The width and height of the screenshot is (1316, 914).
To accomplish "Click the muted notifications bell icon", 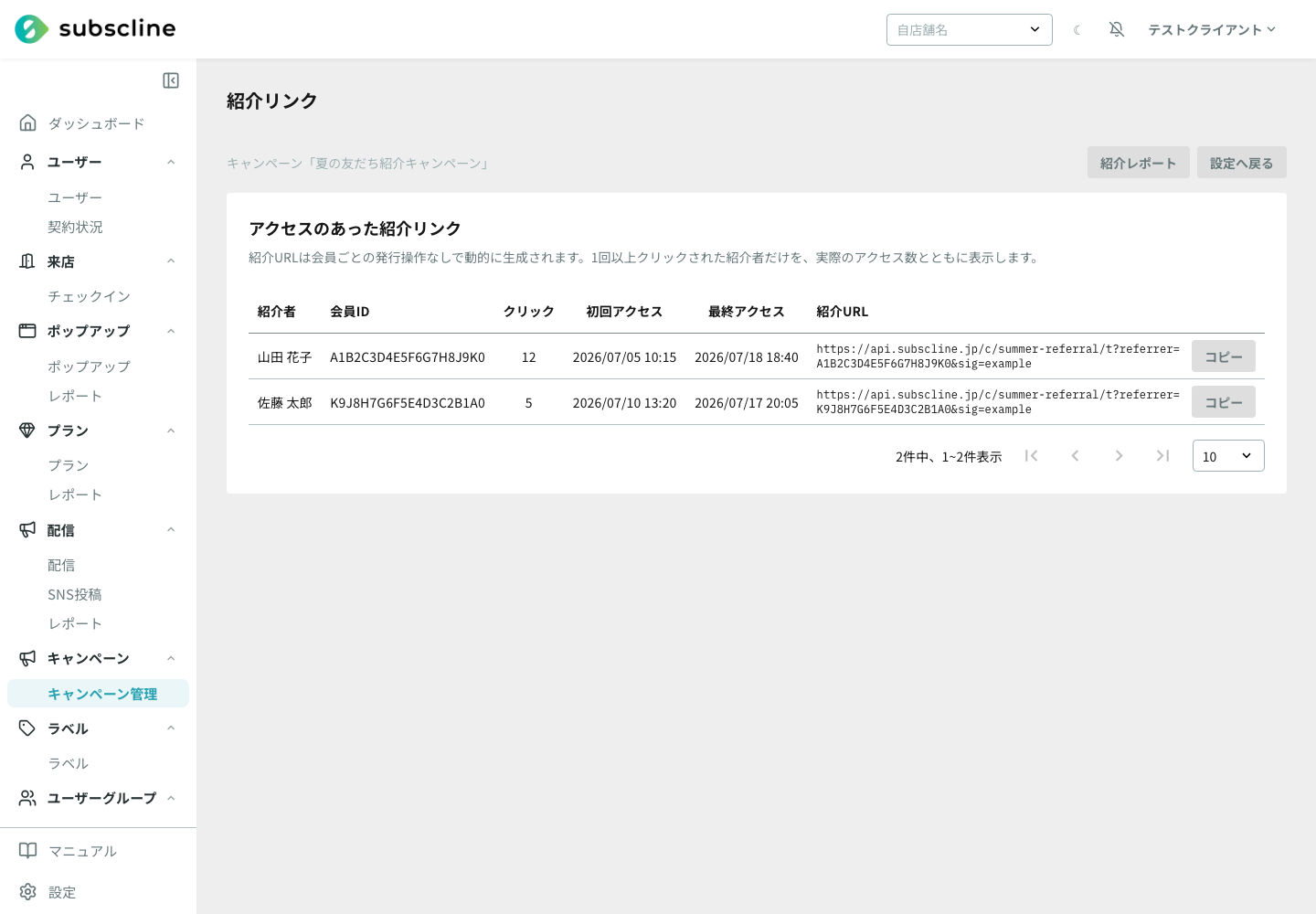I will [1117, 29].
